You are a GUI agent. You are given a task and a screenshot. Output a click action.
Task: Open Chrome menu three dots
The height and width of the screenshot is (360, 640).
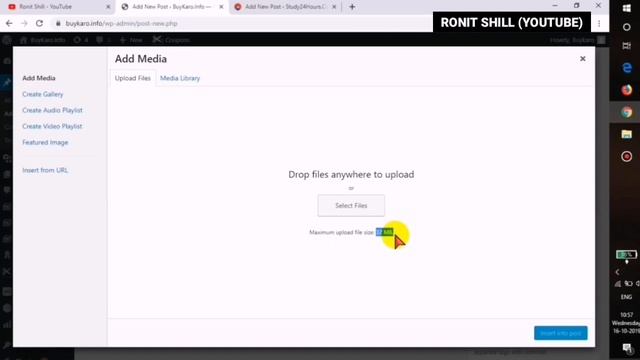point(599,24)
